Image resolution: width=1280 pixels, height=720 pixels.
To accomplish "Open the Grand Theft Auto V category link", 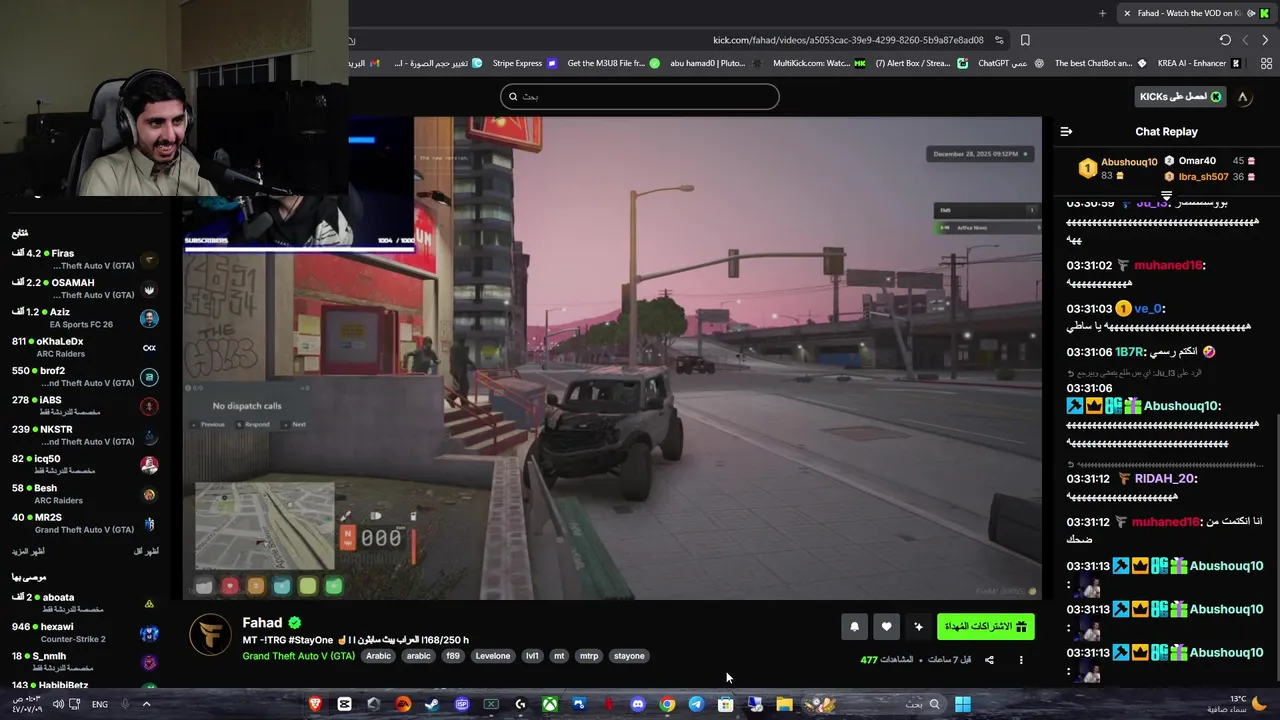I will (x=298, y=656).
